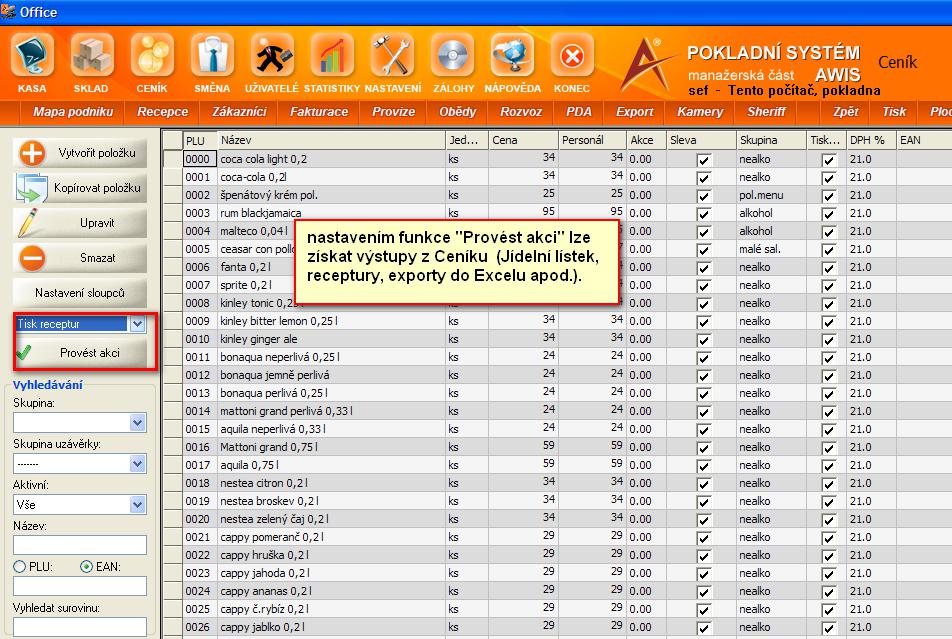
Task: Click the pencil icon for Upravit
Action: tap(28, 223)
